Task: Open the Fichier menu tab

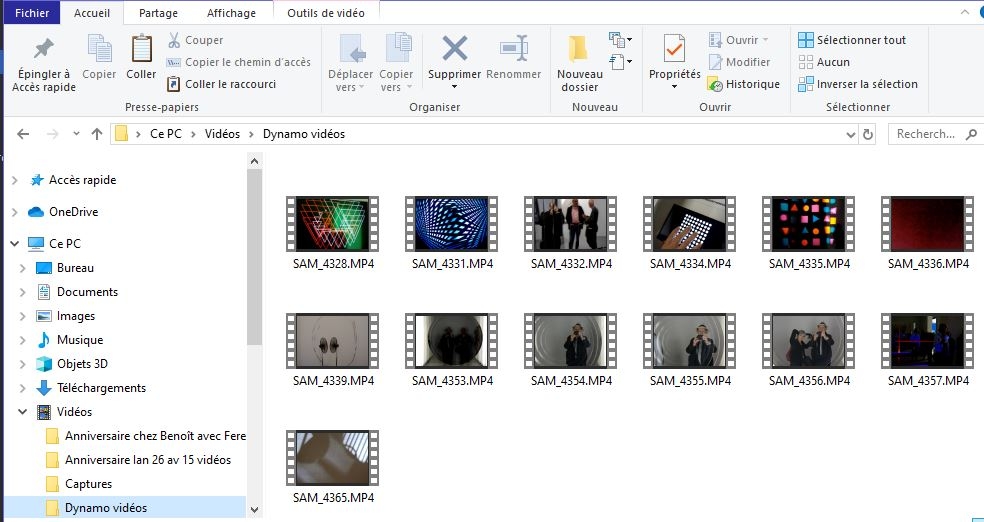Action: click(x=32, y=13)
